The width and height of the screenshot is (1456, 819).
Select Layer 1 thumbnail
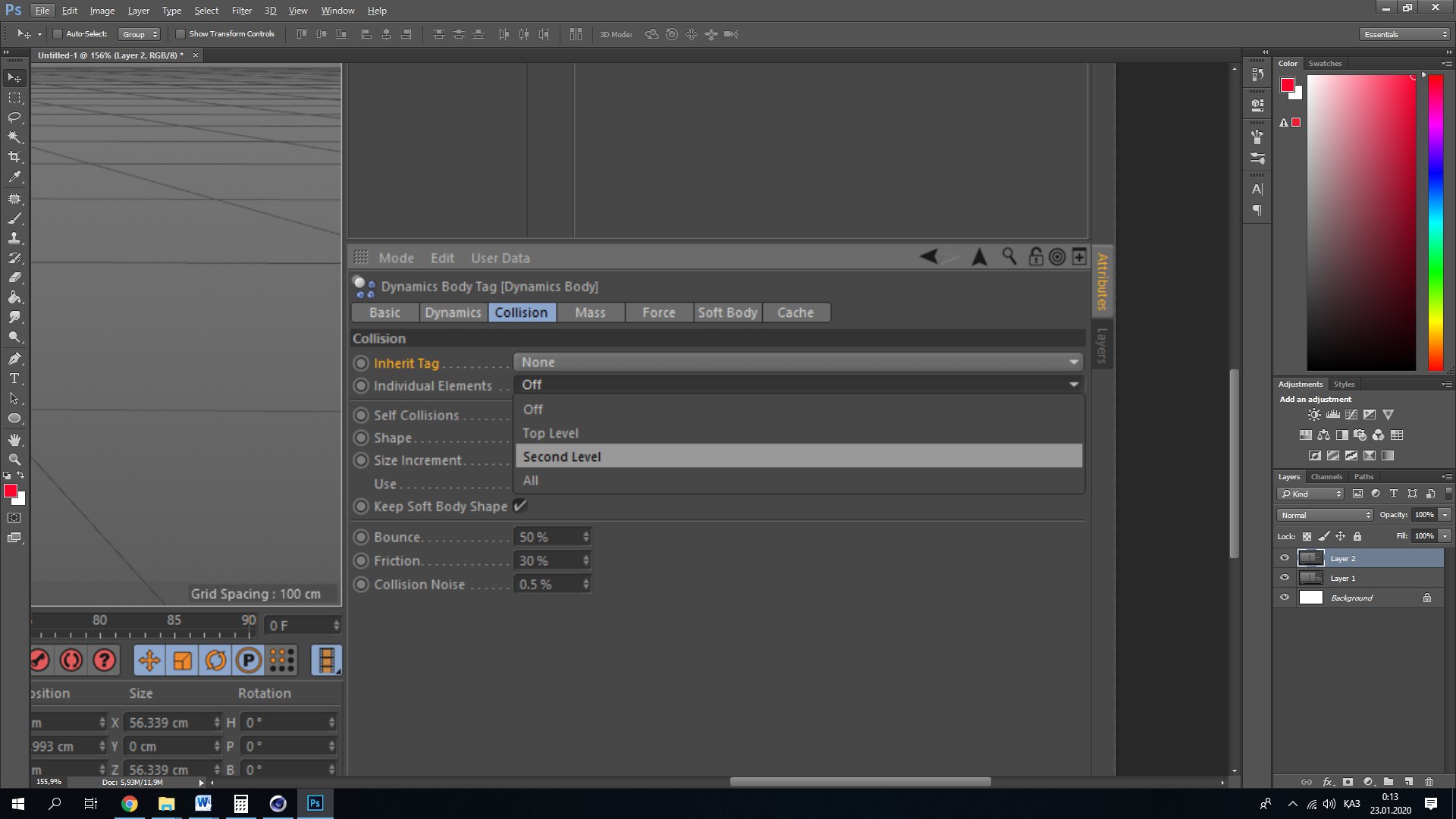coord(1310,578)
